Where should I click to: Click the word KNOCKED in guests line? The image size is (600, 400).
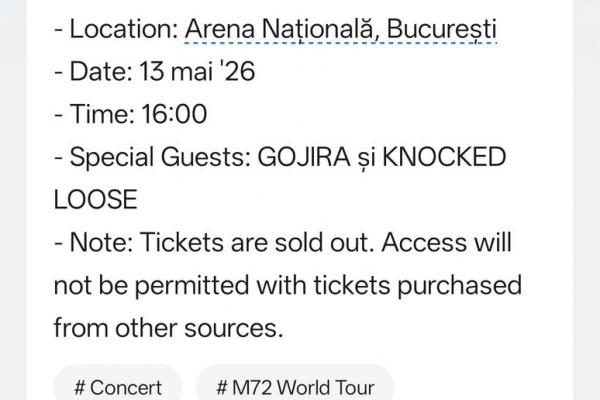(x=444, y=157)
